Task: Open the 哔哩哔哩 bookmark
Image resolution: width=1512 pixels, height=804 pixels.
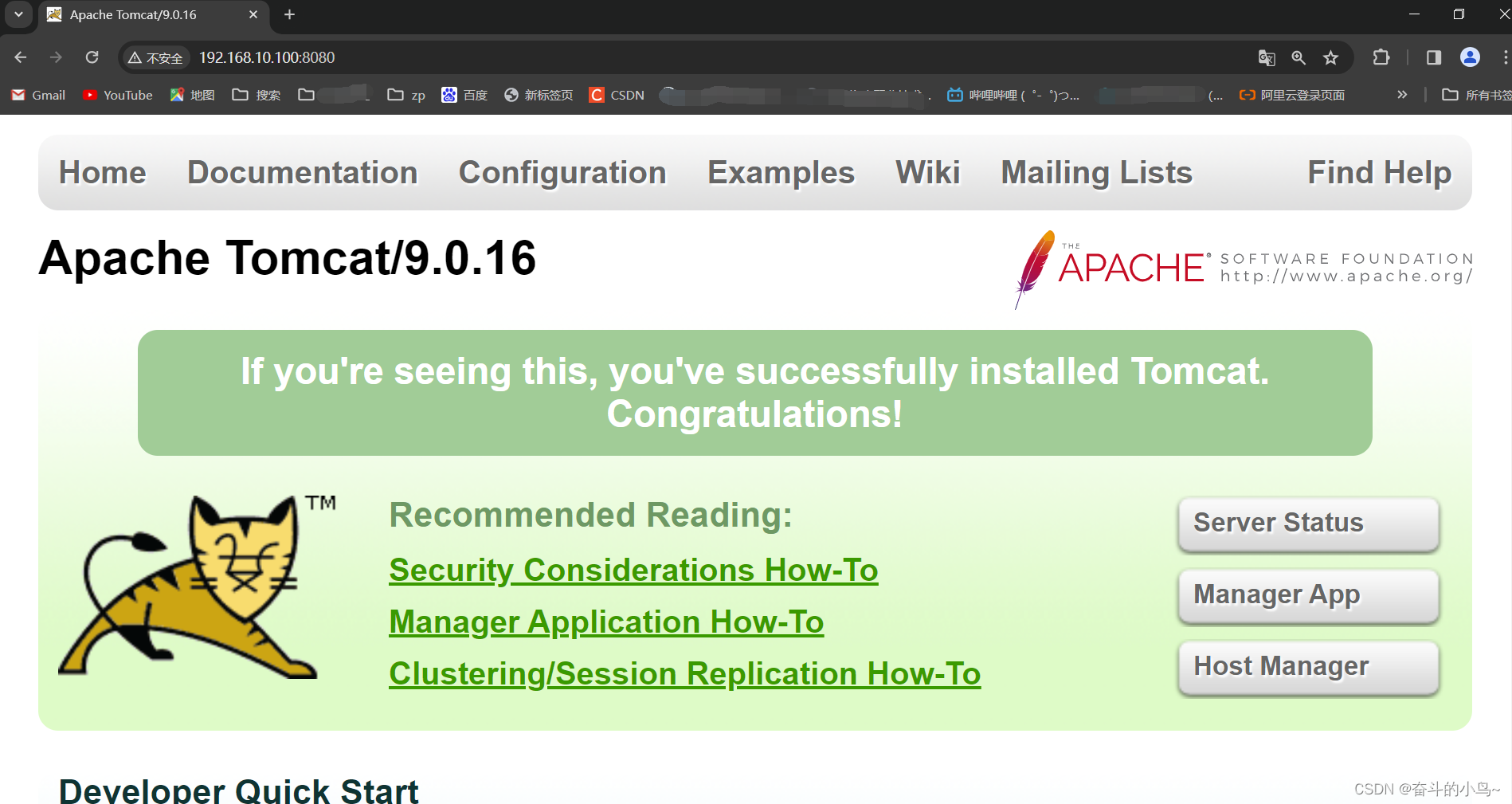Action: [1013, 95]
